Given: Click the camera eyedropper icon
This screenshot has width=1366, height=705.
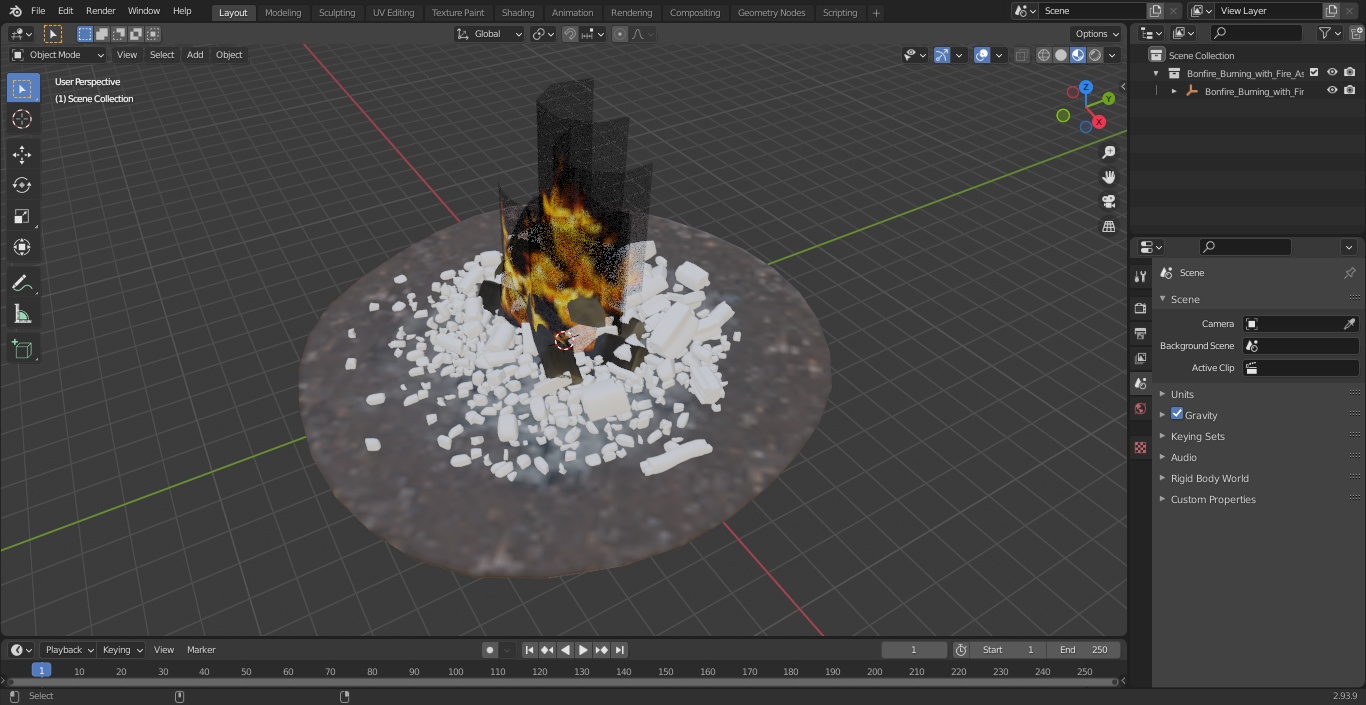Looking at the screenshot, I should tap(1349, 324).
